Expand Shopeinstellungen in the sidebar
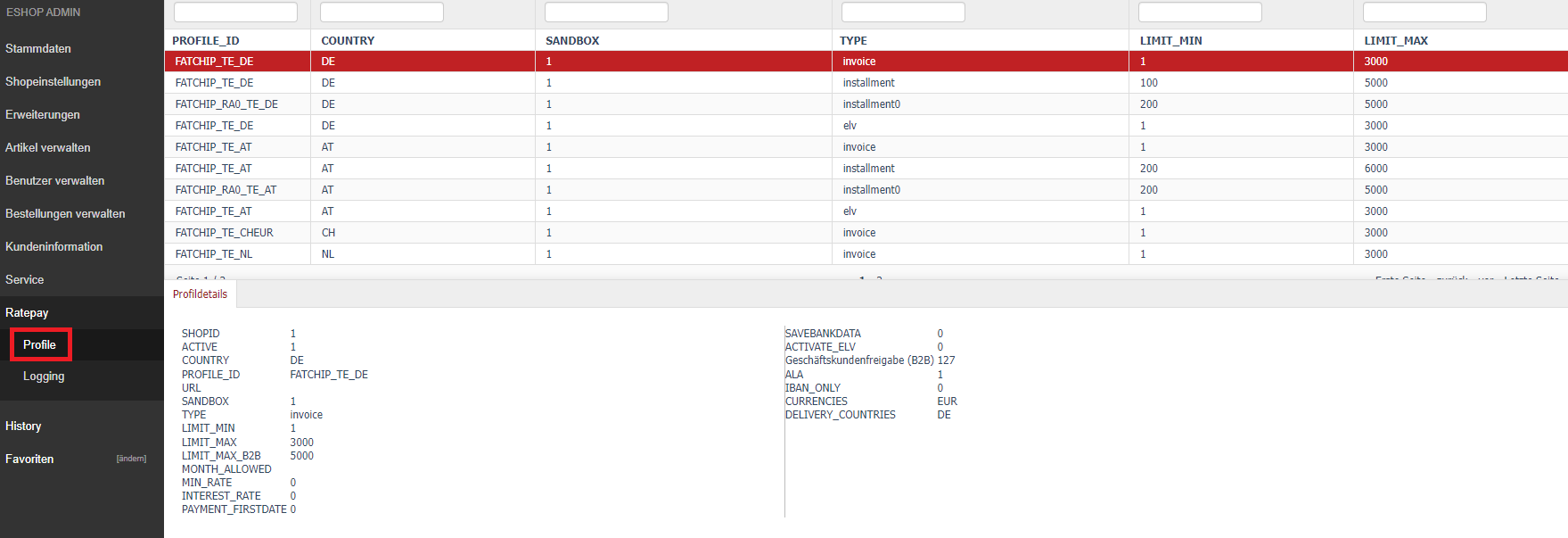This screenshot has width=1568, height=538. 53,82
